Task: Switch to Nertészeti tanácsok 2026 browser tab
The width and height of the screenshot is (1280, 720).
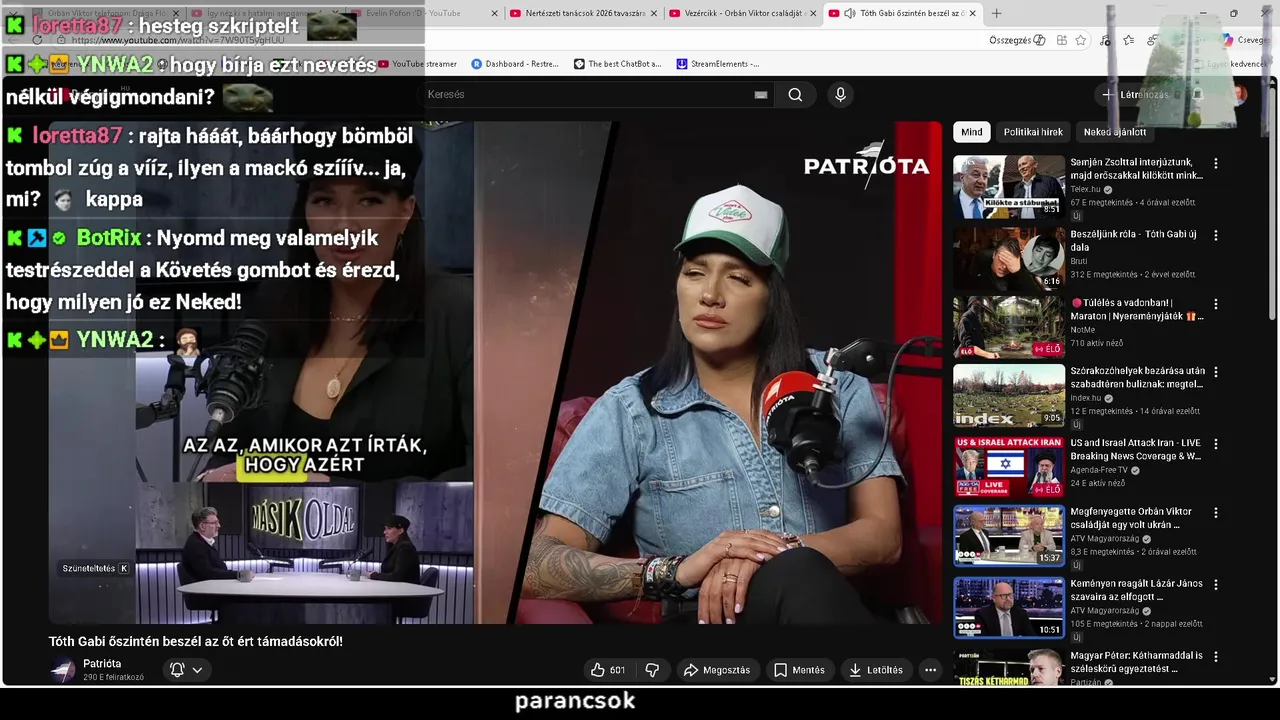Action: (x=583, y=13)
